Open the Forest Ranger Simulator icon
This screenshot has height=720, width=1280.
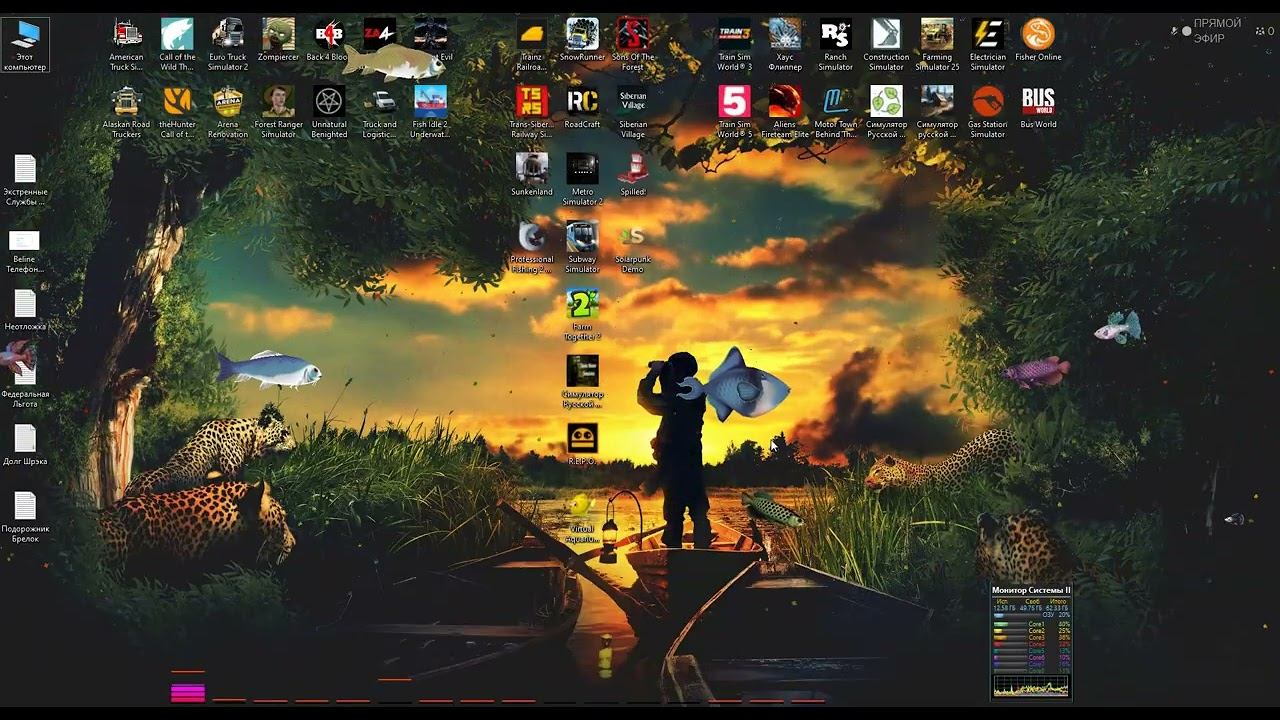click(x=278, y=112)
